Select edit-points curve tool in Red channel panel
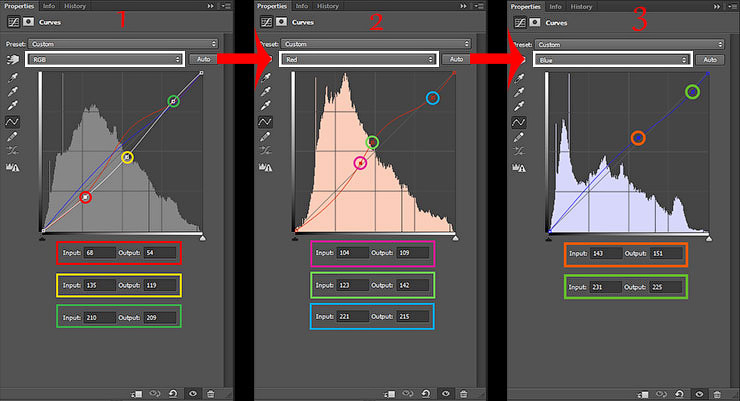Image resolution: width=740 pixels, height=401 pixels. (265, 122)
